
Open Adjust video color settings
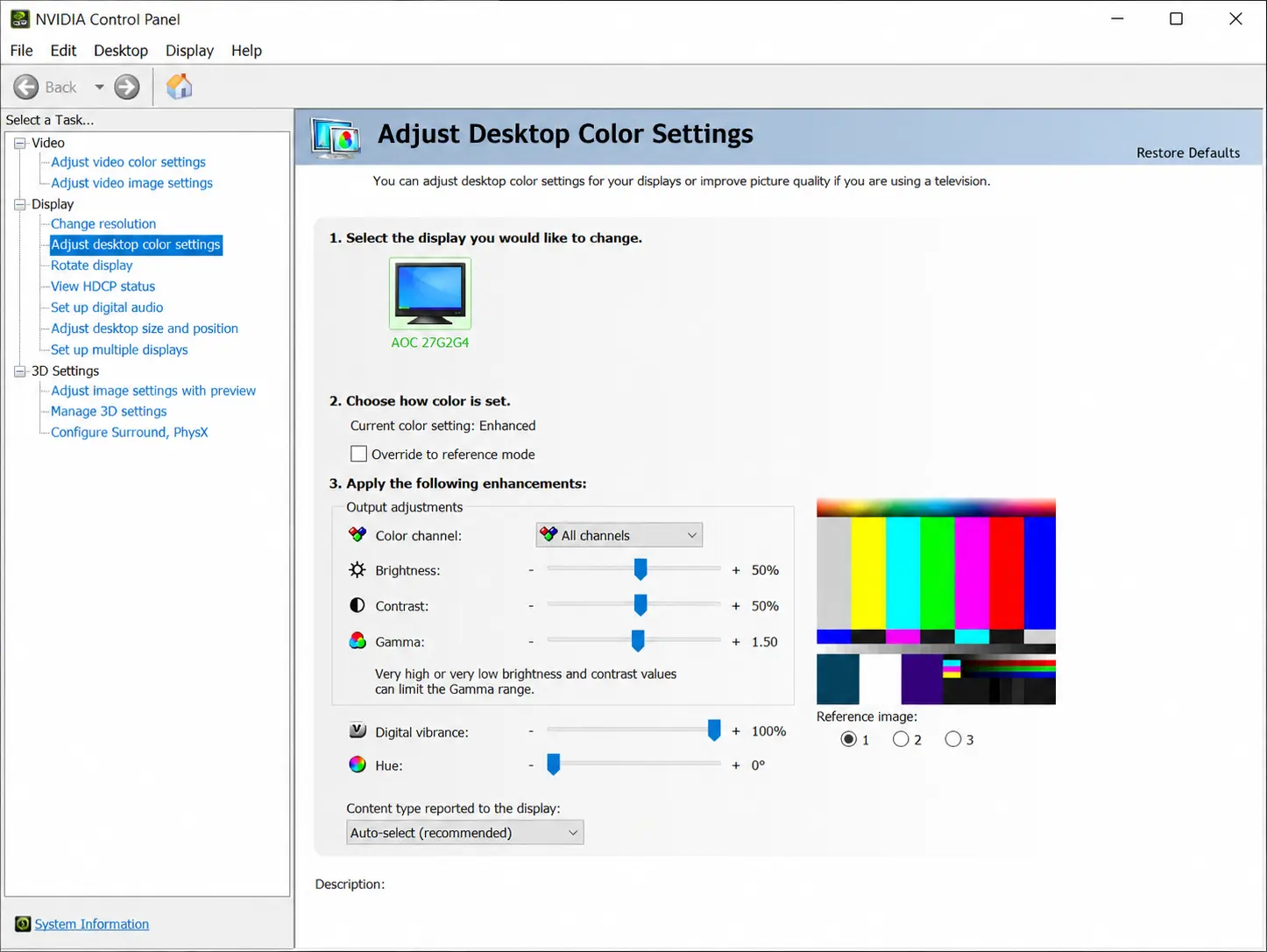click(x=128, y=162)
